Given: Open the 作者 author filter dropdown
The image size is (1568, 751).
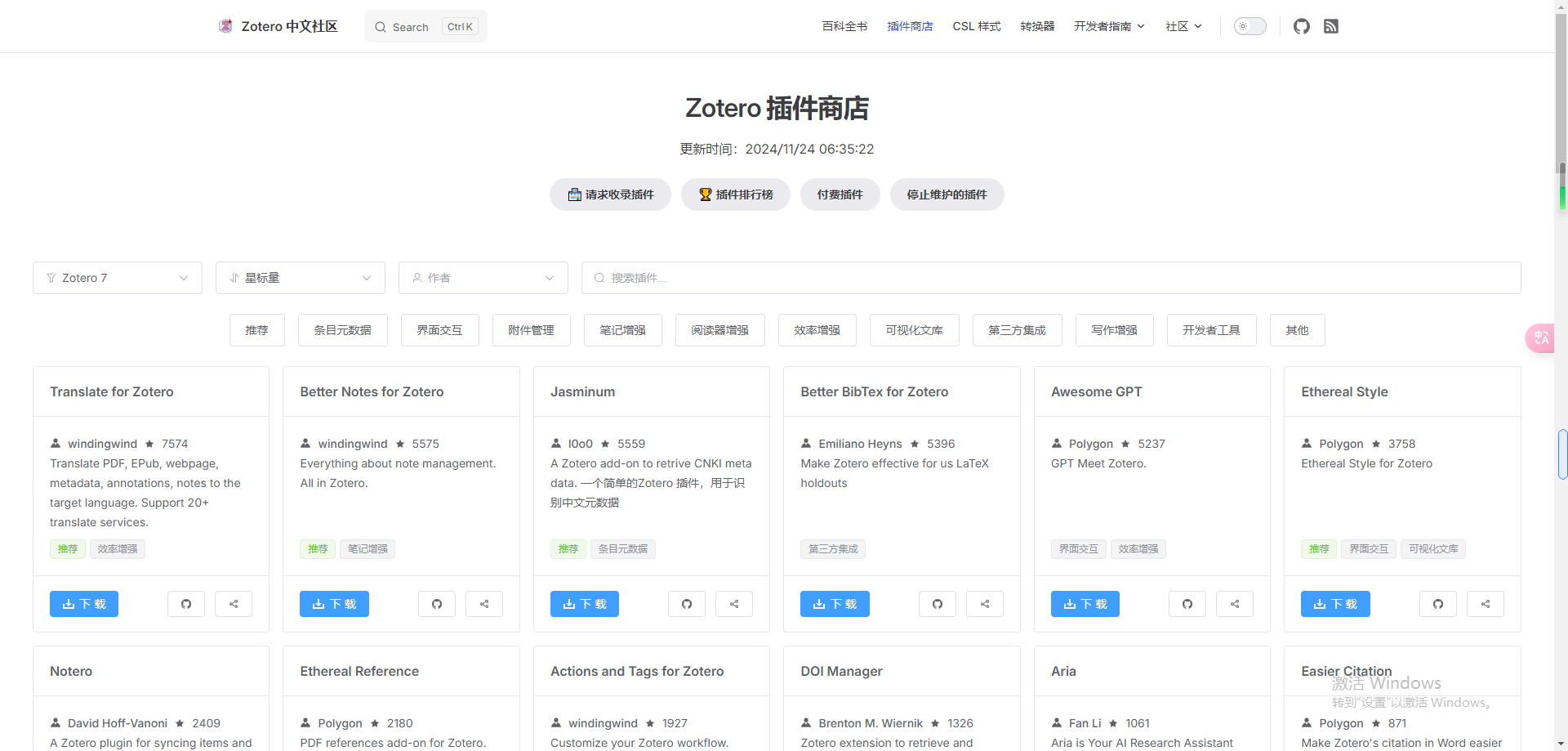Looking at the screenshot, I should [x=483, y=278].
